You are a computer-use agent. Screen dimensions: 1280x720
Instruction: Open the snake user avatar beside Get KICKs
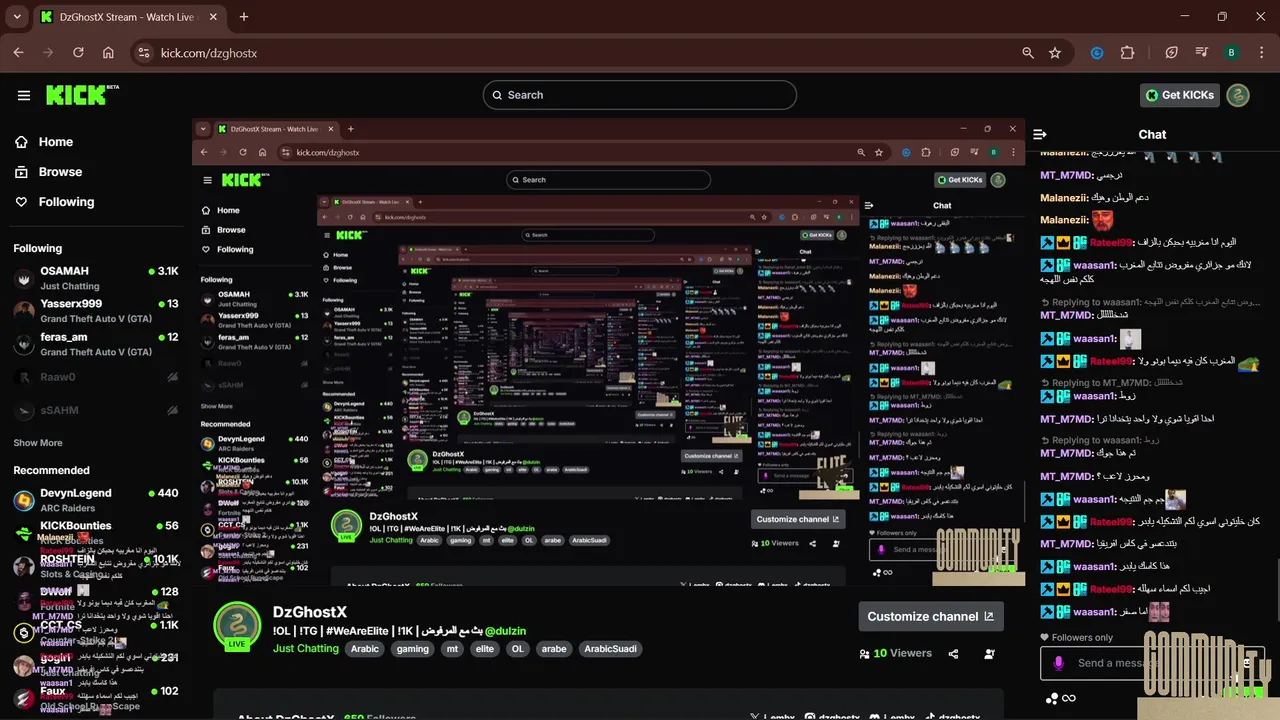tap(1238, 95)
